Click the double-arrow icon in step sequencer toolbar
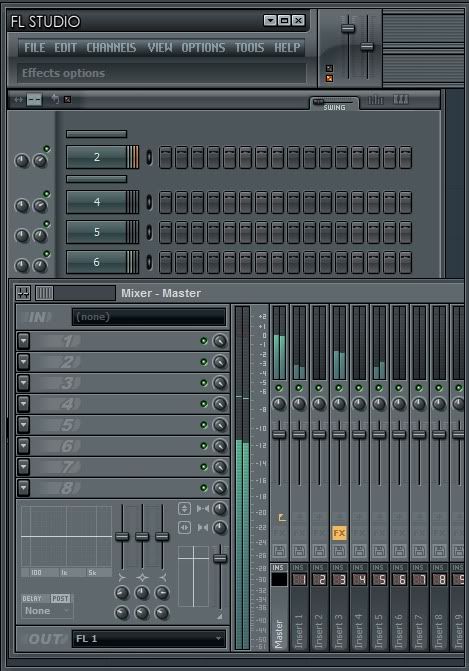The width and height of the screenshot is (469, 671). [x=18, y=100]
